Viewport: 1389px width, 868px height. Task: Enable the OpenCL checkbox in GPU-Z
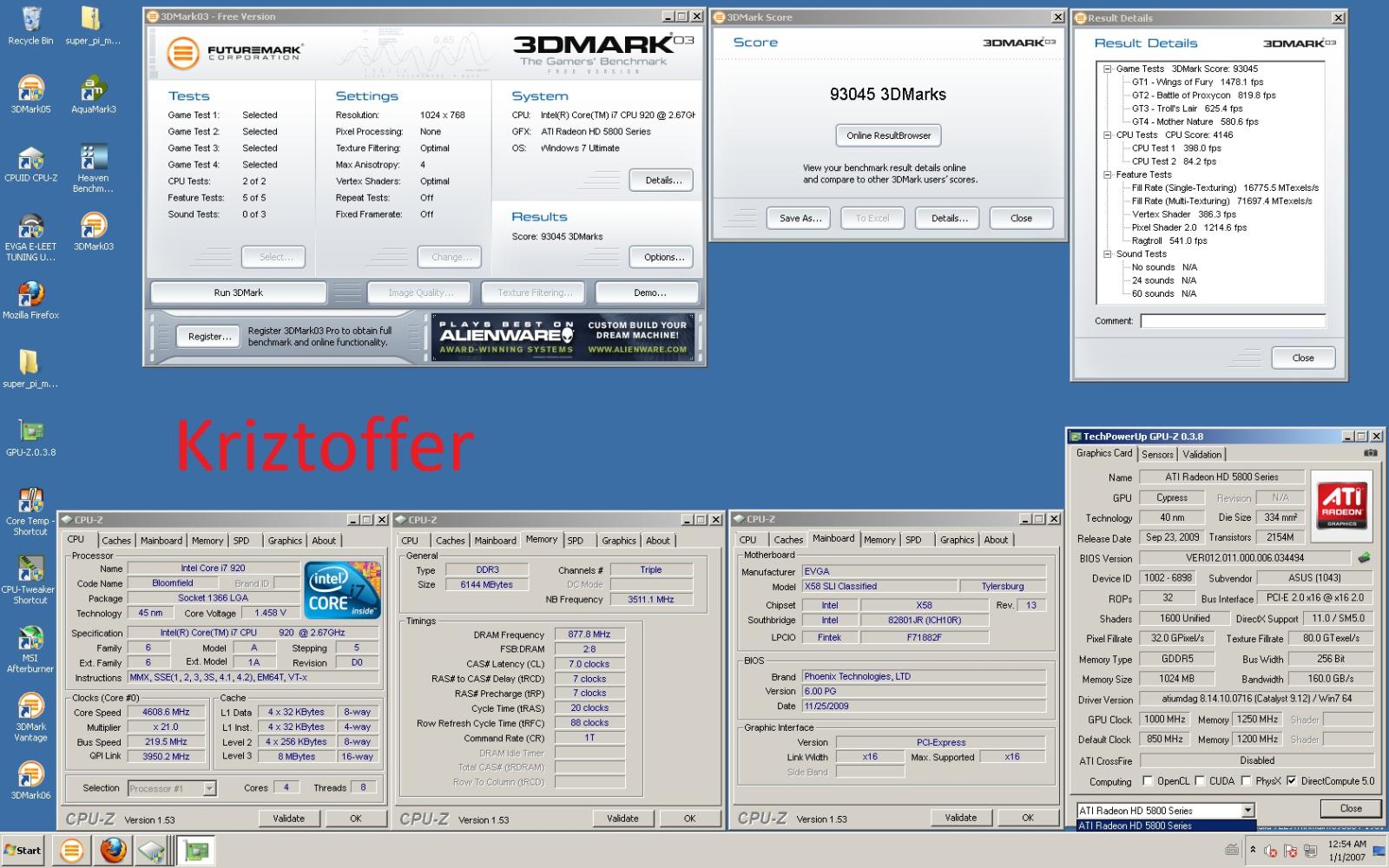coord(1148,780)
